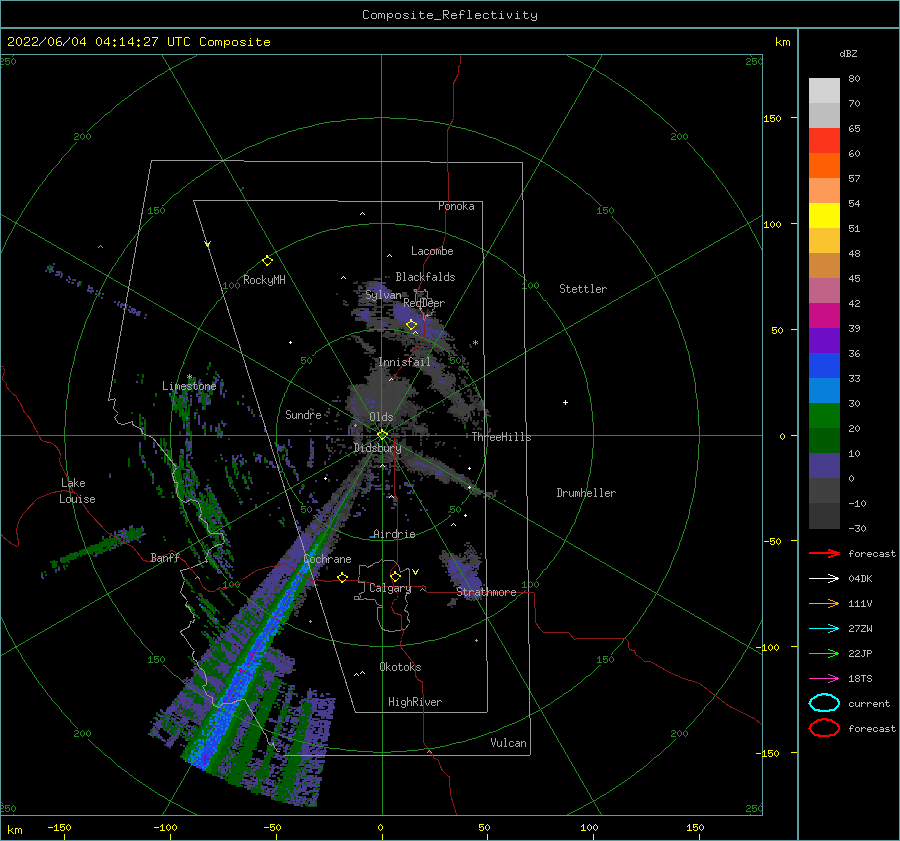Click the Sylvan label on map
This screenshot has height=841, width=900.
[383, 295]
